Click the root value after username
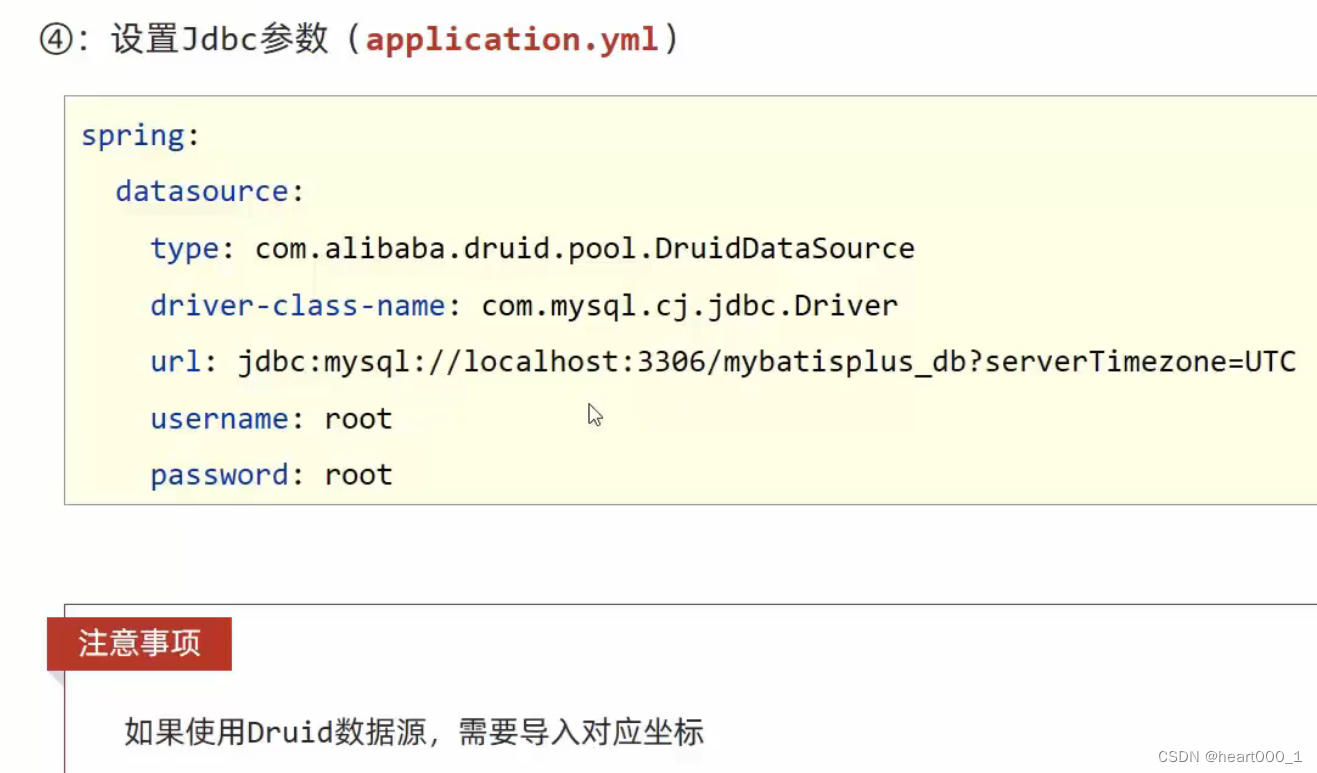Viewport: 1317px width, 773px height. (x=358, y=418)
